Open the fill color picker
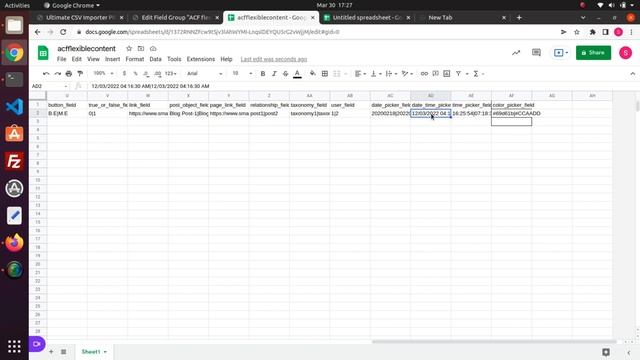This screenshot has width=640, height=360. coord(313,73)
